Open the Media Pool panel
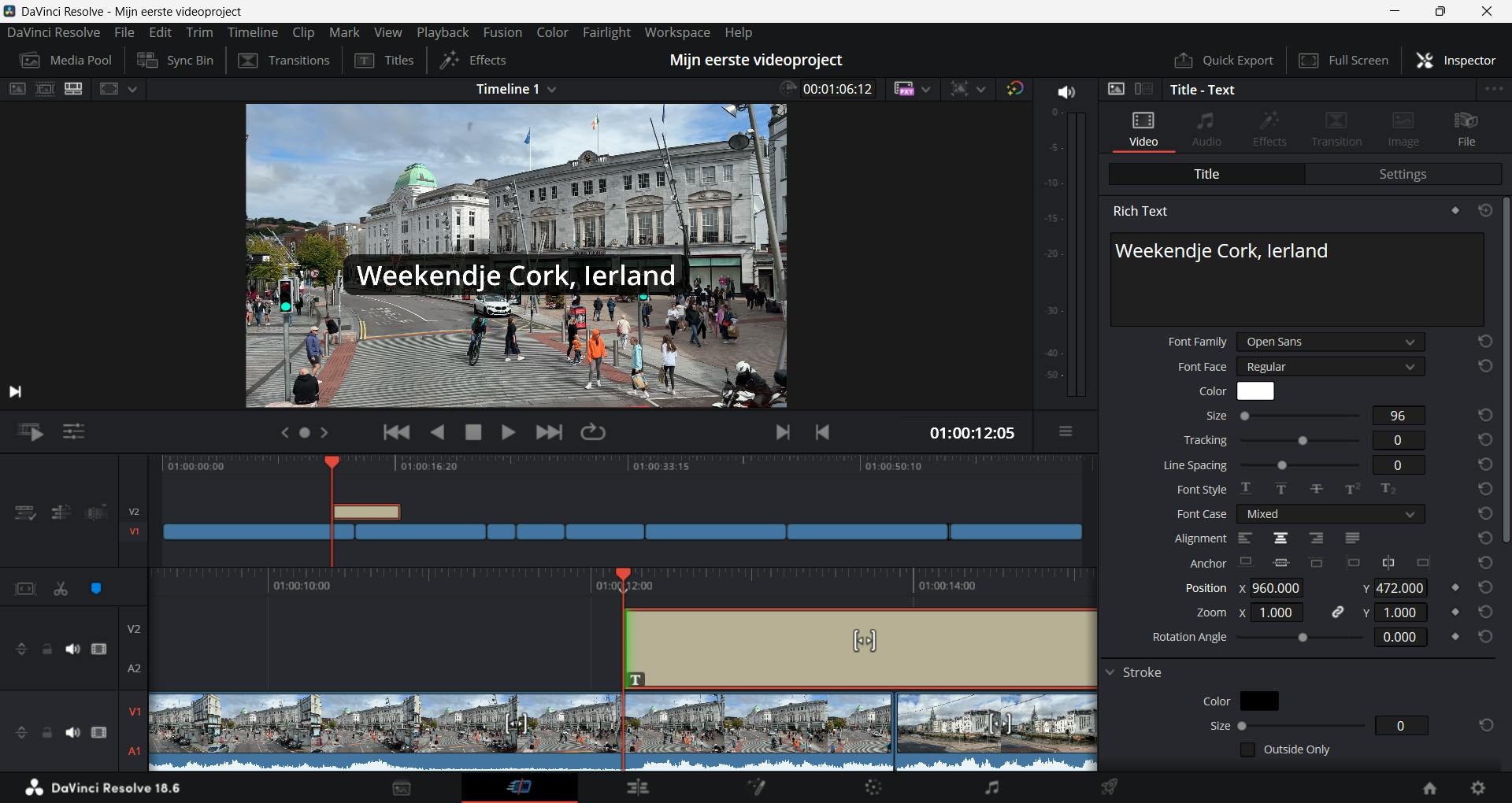 tap(66, 61)
